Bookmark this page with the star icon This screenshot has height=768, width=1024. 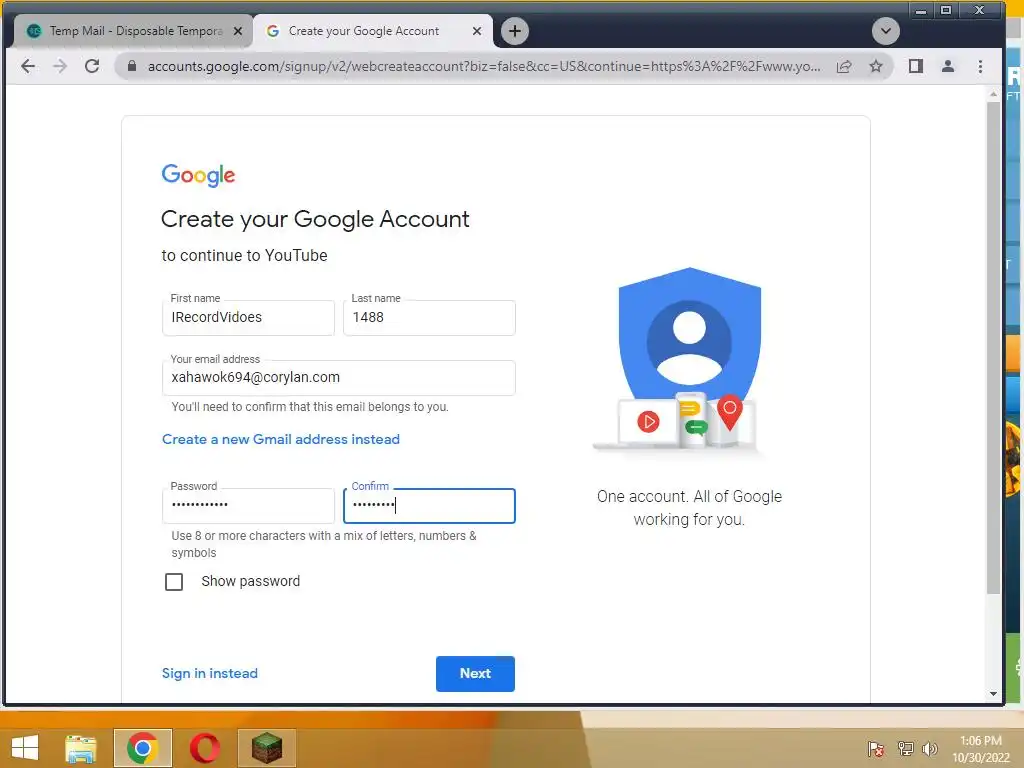tap(876, 66)
